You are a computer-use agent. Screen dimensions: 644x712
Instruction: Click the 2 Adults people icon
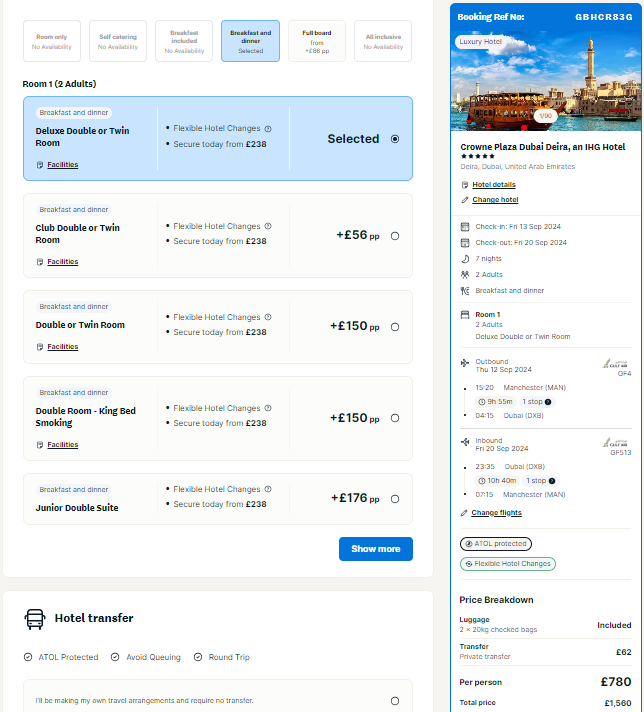coord(465,275)
